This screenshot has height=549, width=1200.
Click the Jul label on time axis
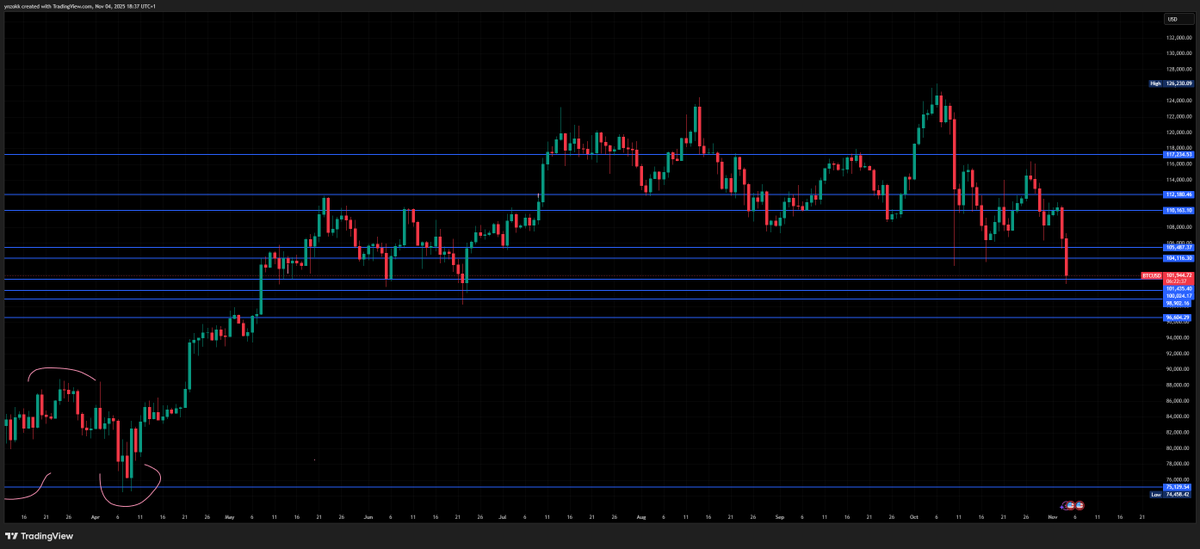pos(503,517)
